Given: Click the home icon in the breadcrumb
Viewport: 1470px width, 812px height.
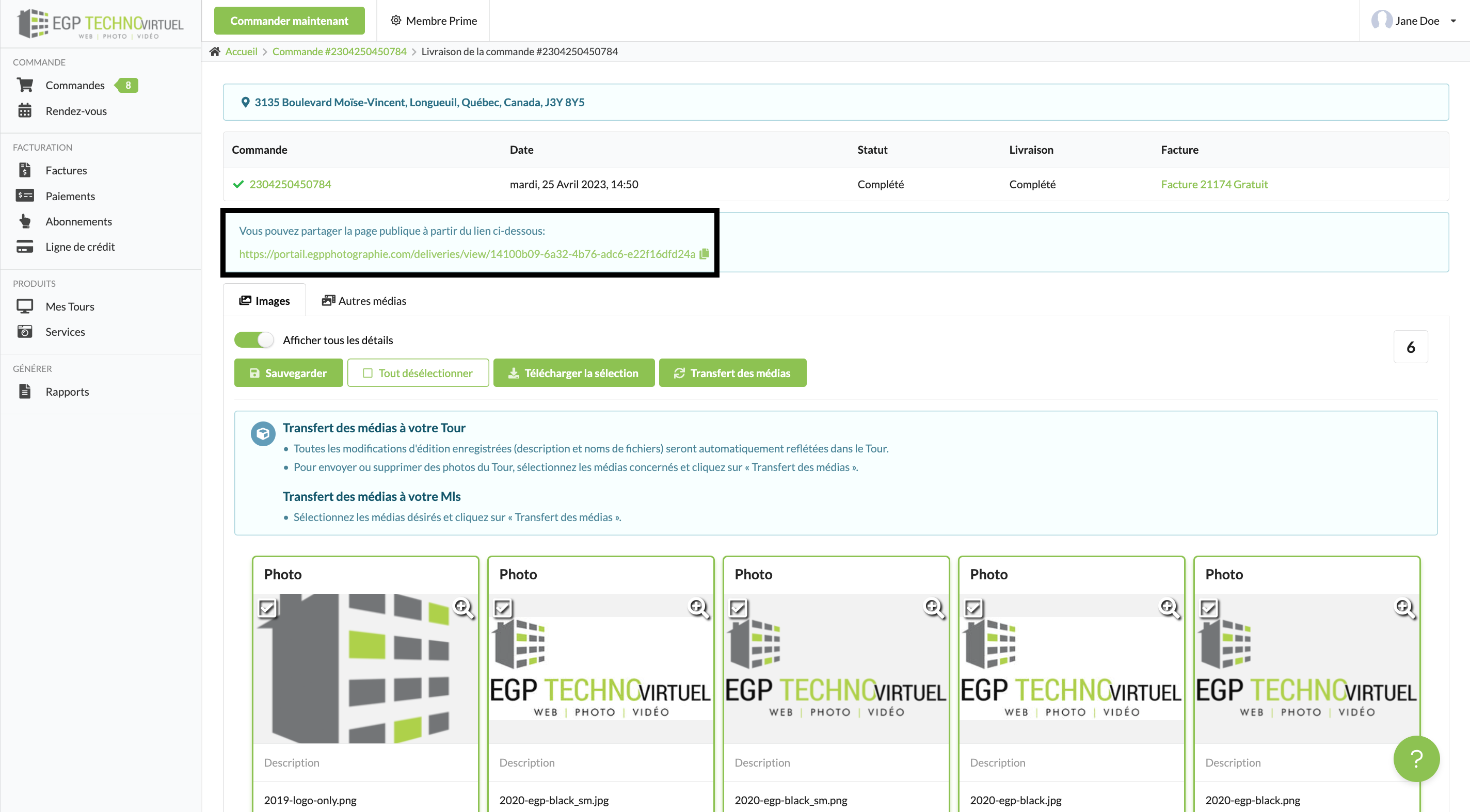Looking at the screenshot, I should pyautogui.click(x=215, y=51).
